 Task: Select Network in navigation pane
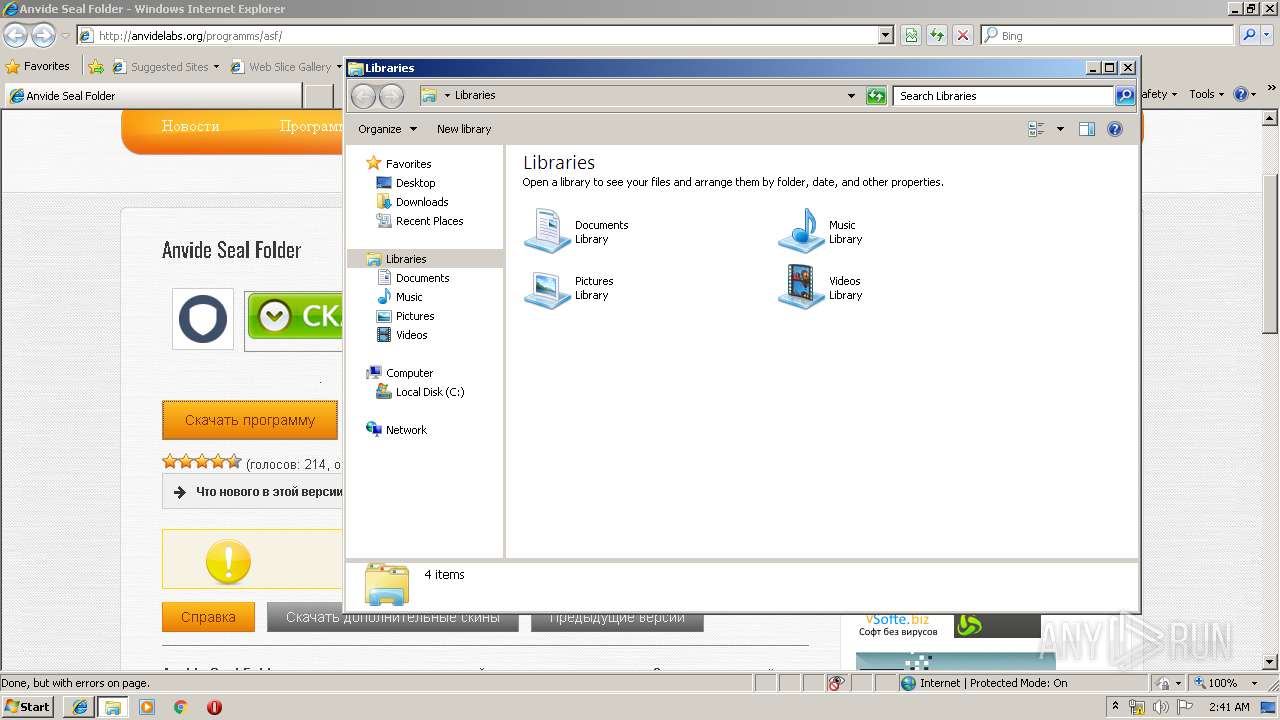tap(406, 430)
